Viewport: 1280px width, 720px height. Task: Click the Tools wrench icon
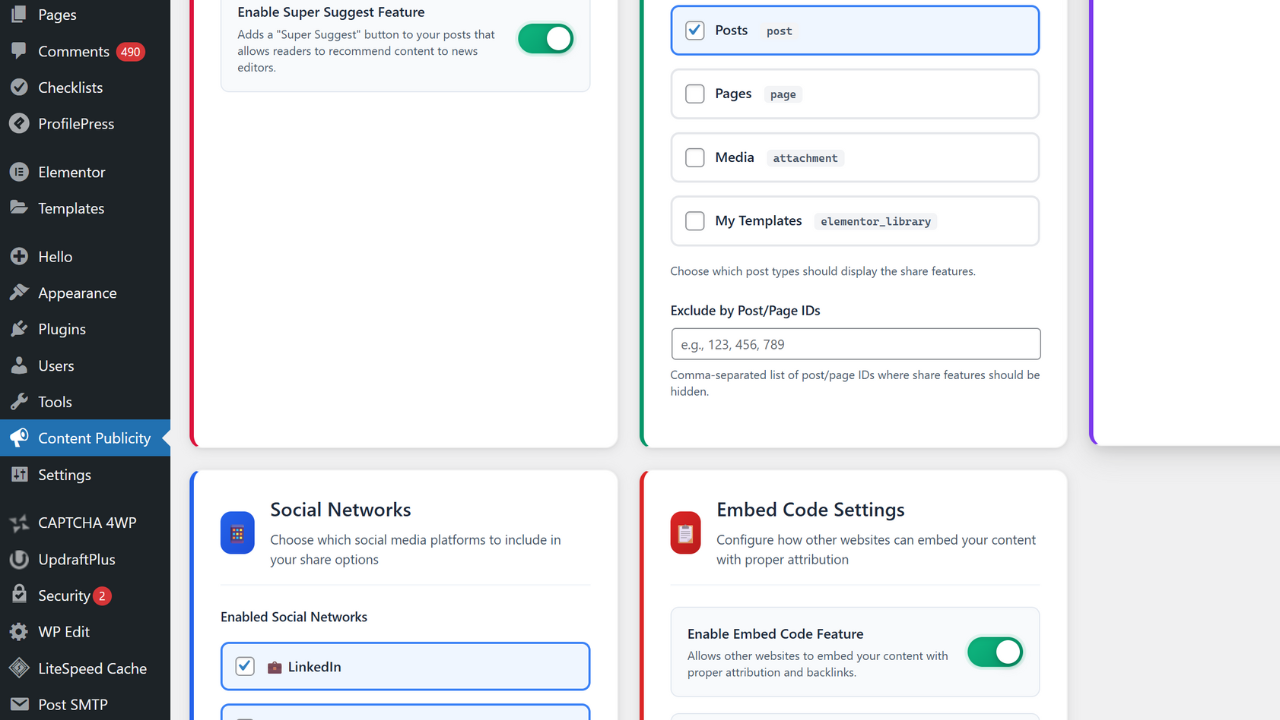pyautogui.click(x=19, y=402)
